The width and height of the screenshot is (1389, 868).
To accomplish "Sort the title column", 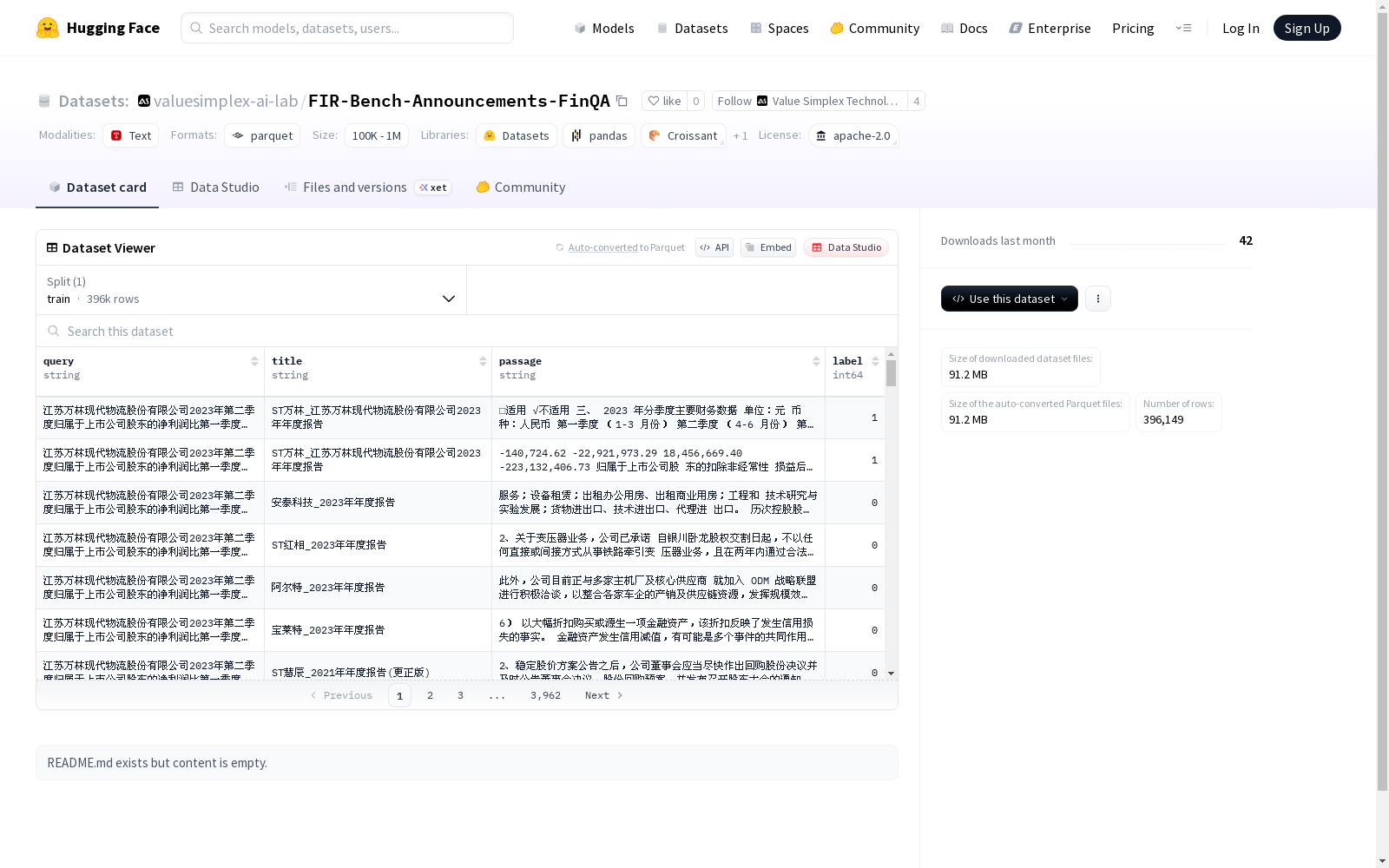I will pyautogui.click(x=483, y=361).
